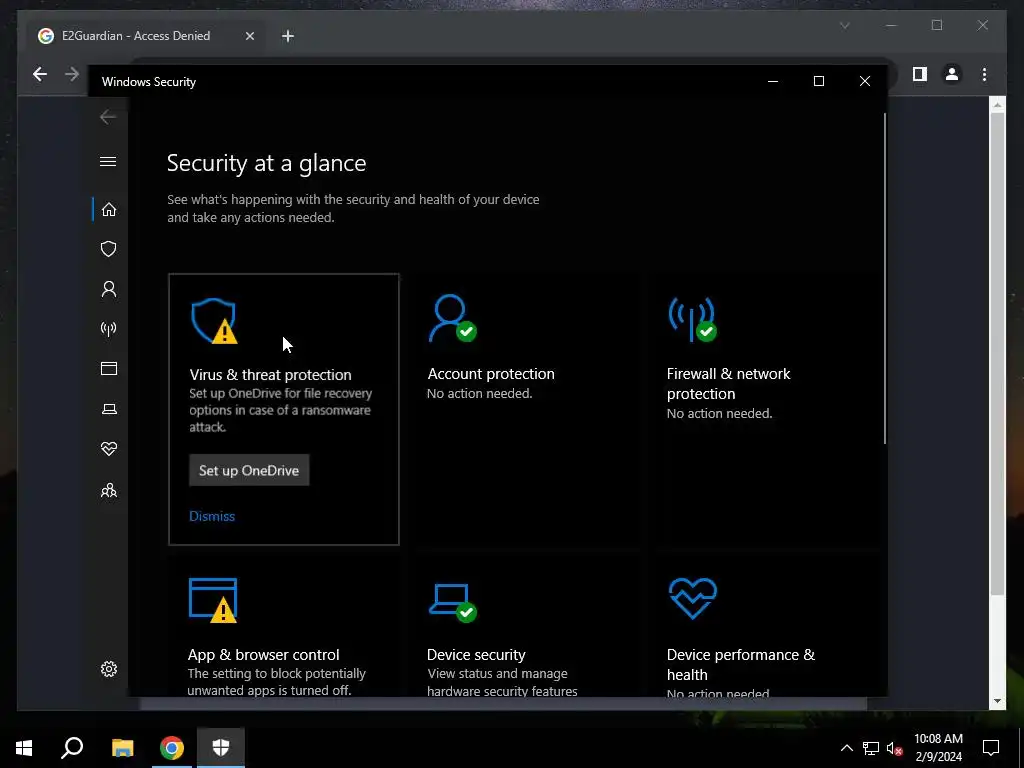Image resolution: width=1024 pixels, height=768 pixels.
Task: Expand the hamburger navigation menu
Action: [108, 161]
